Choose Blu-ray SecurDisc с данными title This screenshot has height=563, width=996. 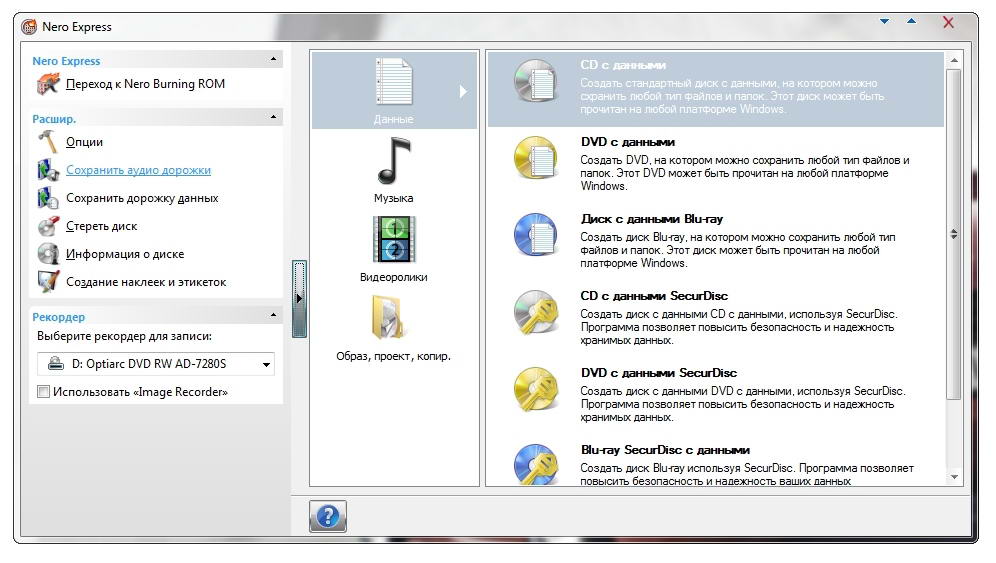coord(665,450)
